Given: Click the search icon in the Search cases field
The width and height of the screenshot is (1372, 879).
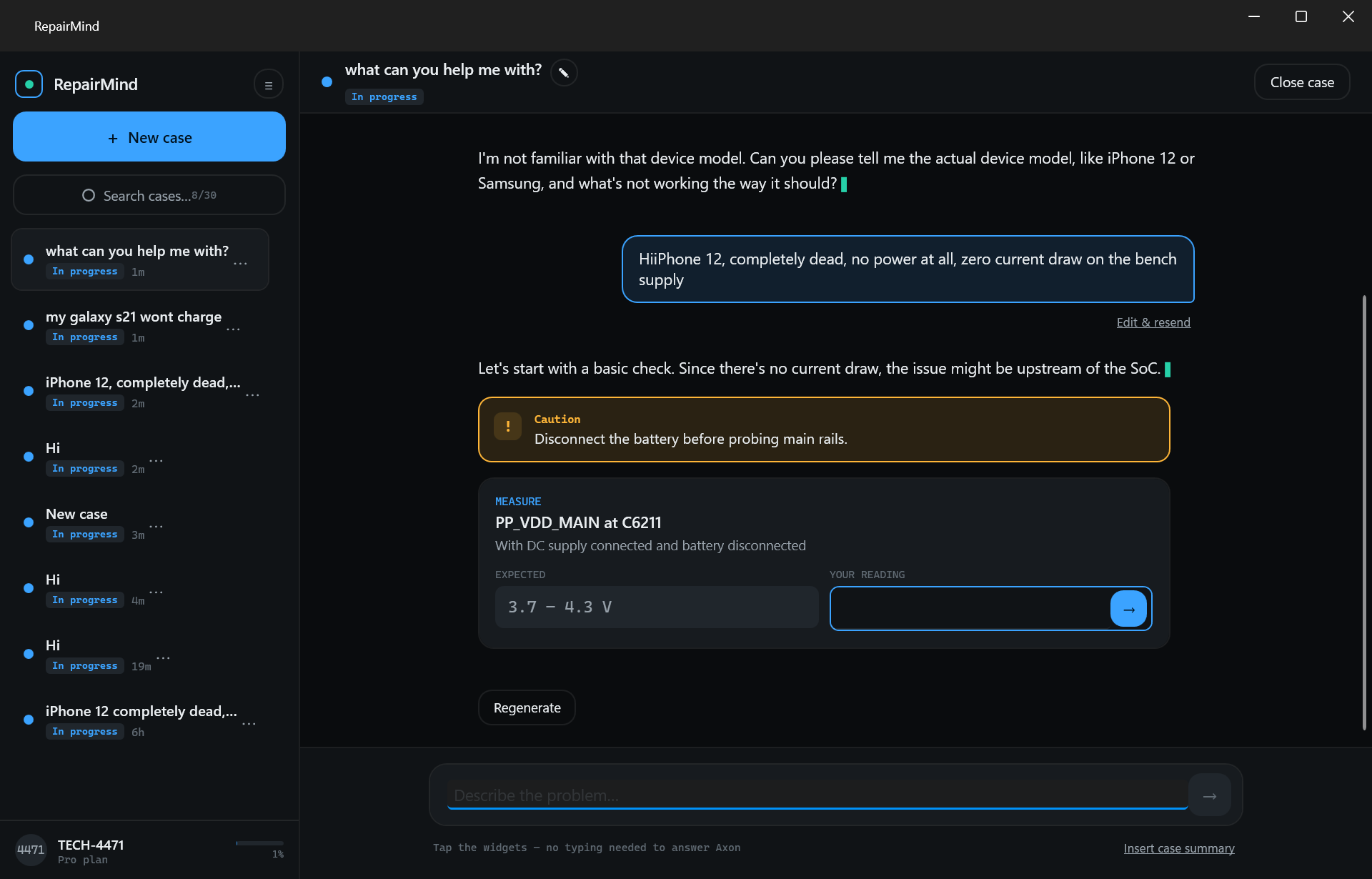Looking at the screenshot, I should pos(89,196).
